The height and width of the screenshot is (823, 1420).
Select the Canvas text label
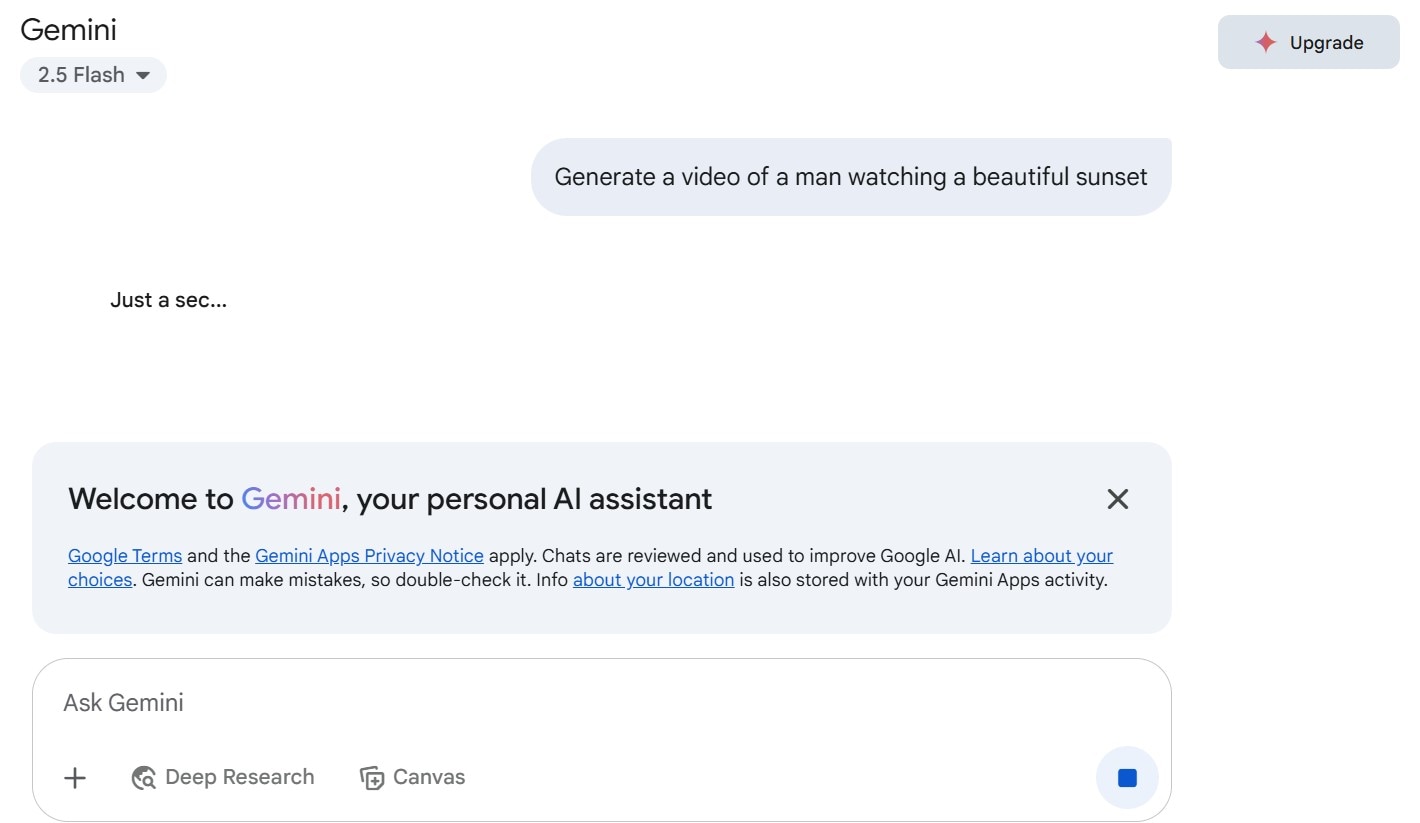[429, 777]
